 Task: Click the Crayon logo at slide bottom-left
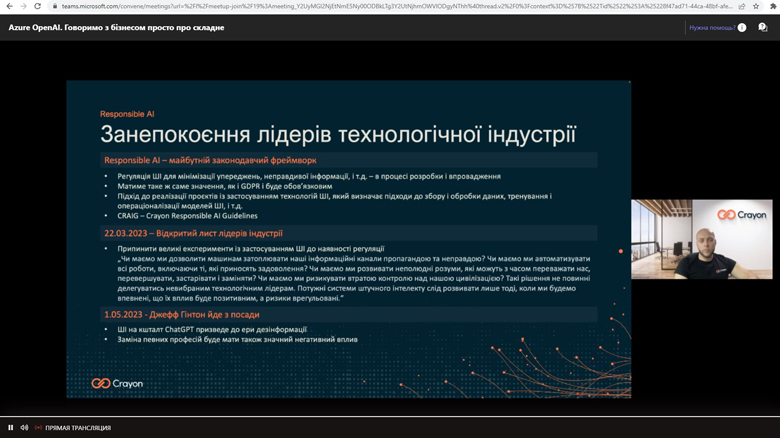coord(117,383)
